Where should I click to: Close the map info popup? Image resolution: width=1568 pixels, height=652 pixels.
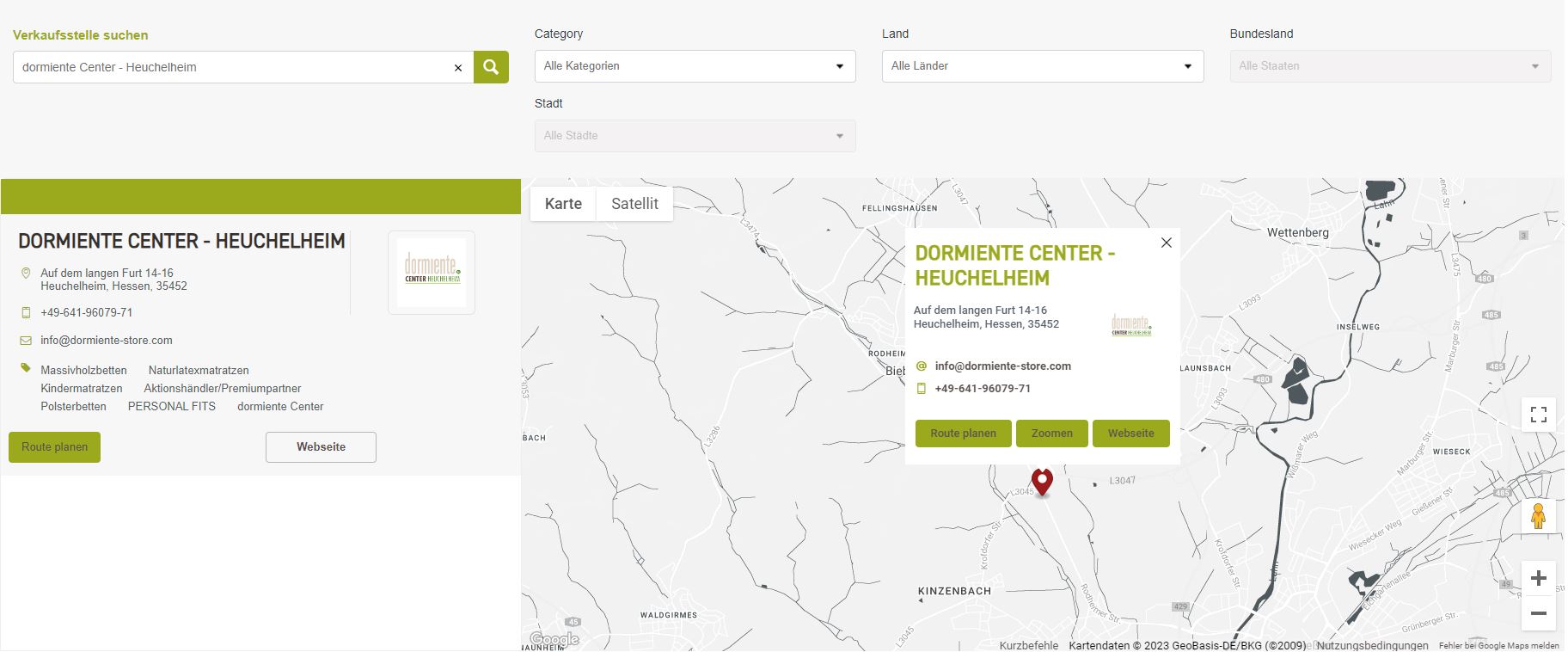[1167, 243]
